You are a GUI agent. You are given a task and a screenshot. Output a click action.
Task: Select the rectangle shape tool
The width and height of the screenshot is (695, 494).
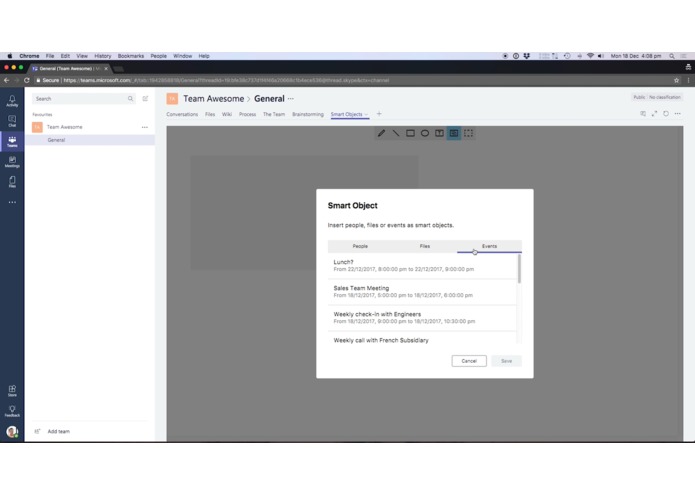coord(410,133)
